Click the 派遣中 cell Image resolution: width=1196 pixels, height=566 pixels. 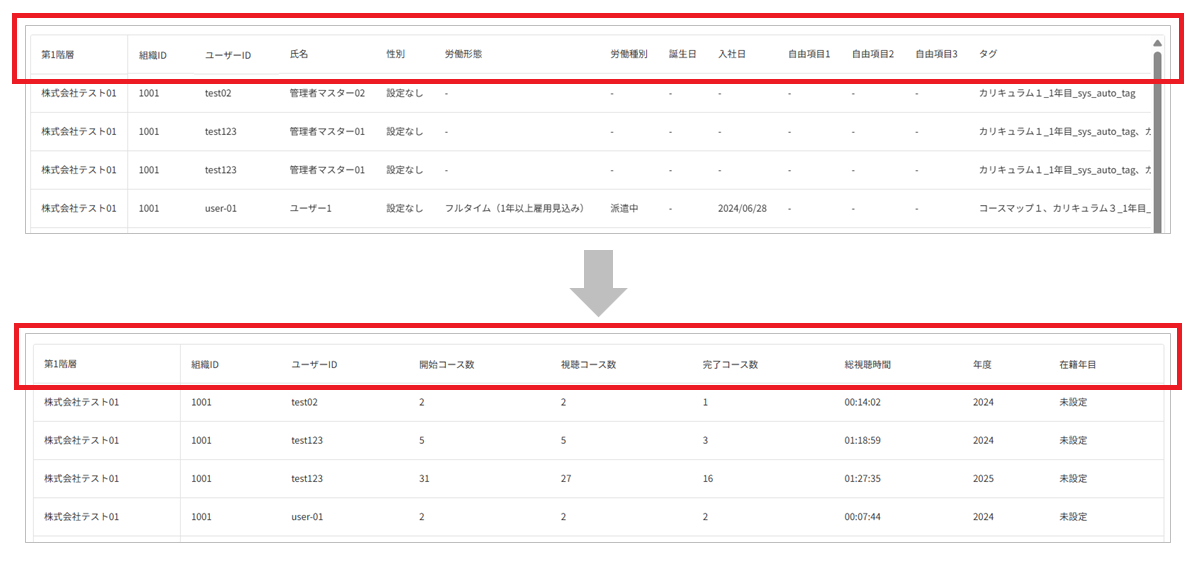(624, 207)
